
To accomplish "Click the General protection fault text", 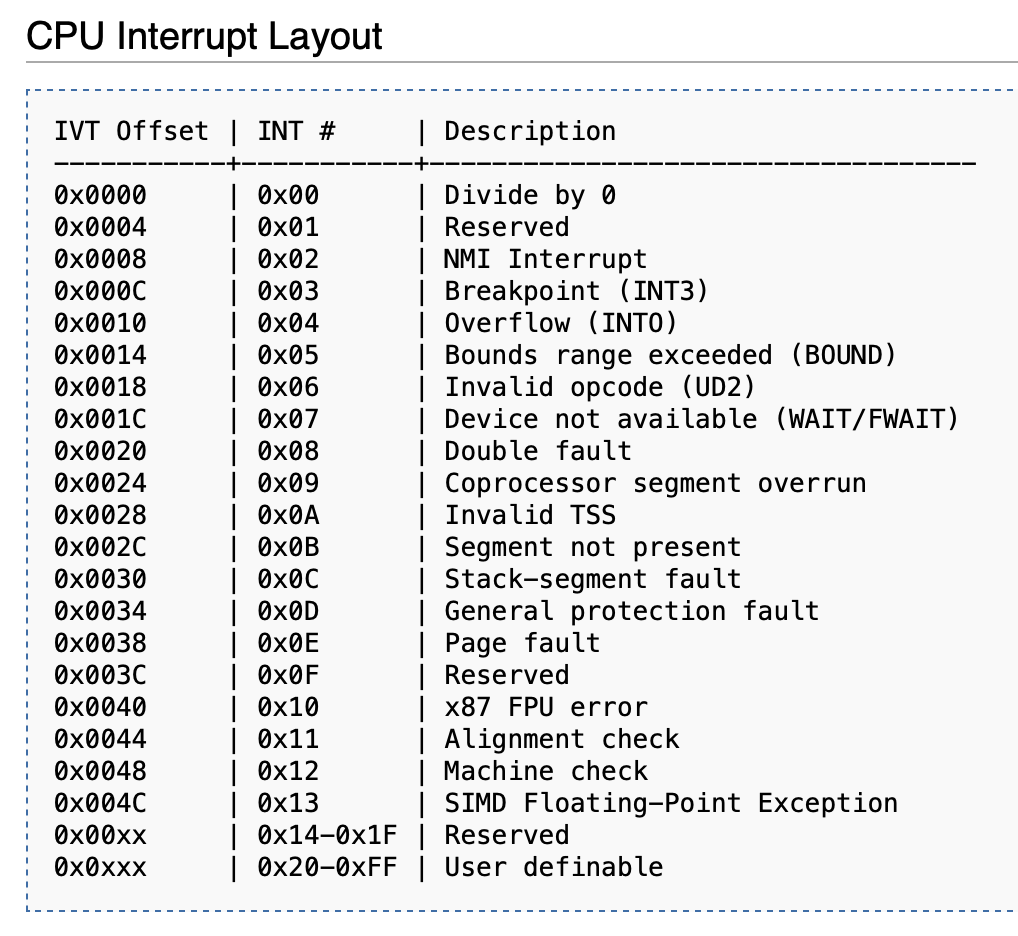I will 631,611.
